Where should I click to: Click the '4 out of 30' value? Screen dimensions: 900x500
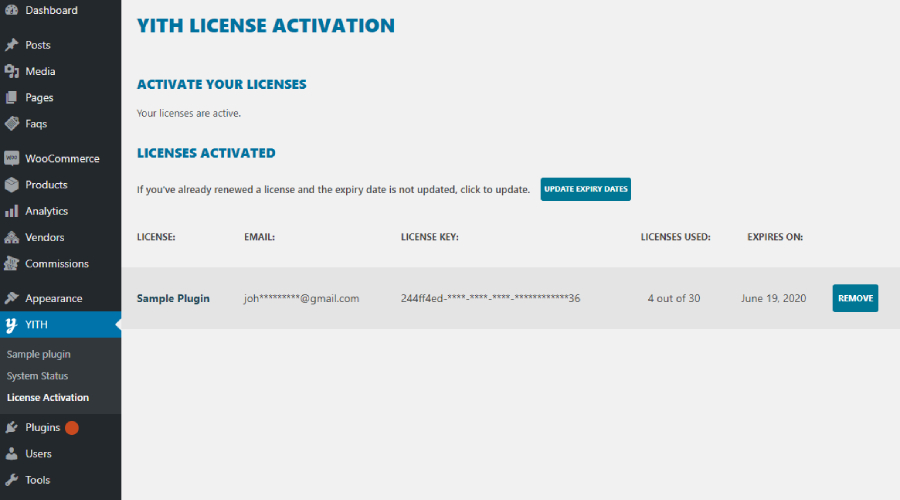[x=674, y=298]
